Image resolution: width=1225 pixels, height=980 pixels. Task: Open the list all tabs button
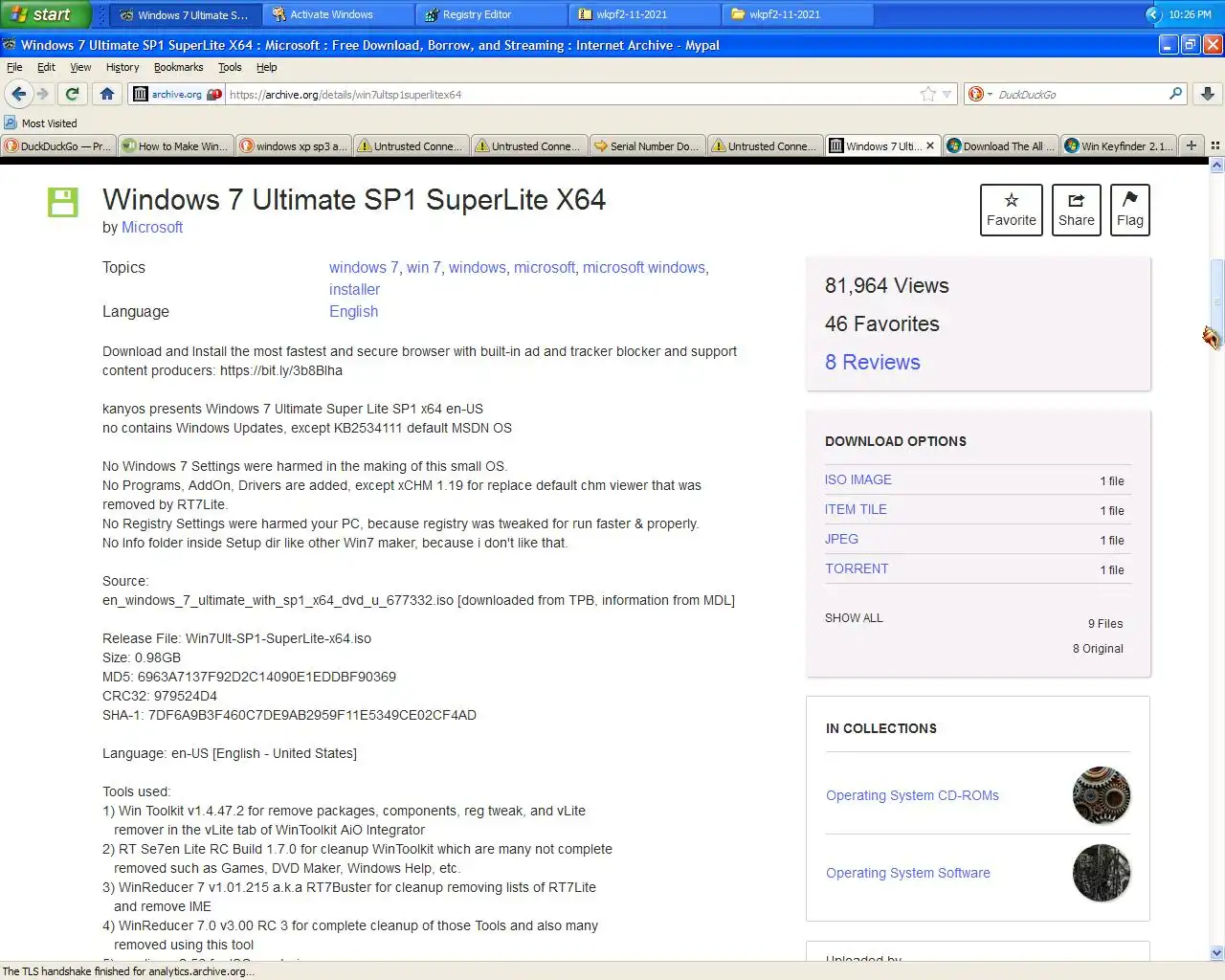(x=1215, y=145)
